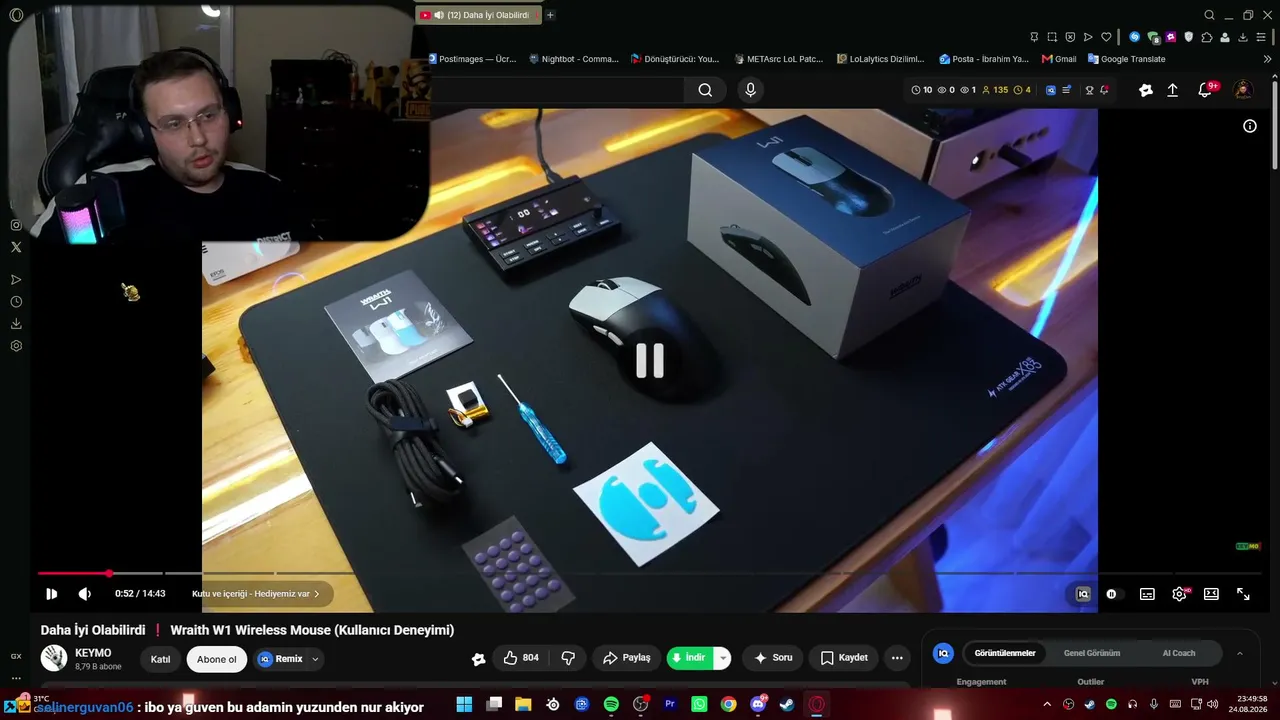Open the Gmail bookmark
1280x720 pixels.
pos(1059,59)
